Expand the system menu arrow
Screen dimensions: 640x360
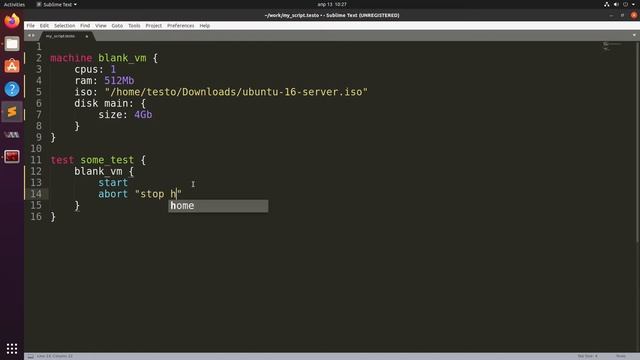coord(633,4)
